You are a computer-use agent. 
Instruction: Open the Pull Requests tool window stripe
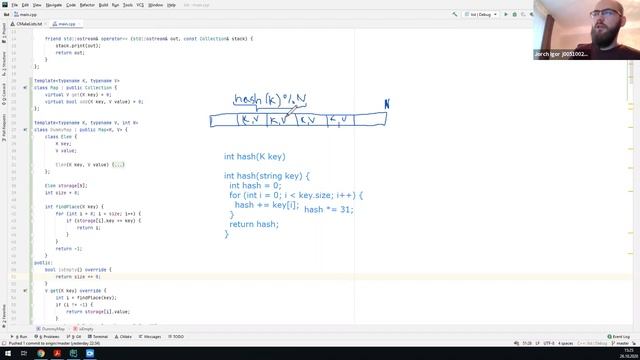[4, 127]
